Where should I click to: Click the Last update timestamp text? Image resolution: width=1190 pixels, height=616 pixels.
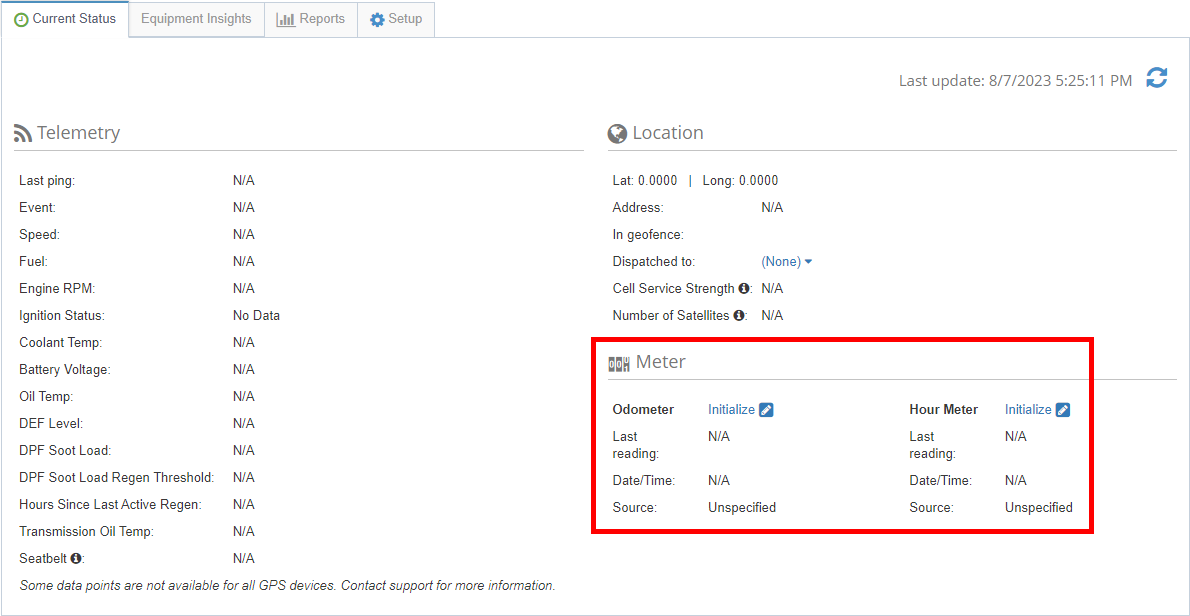pos(1015,80)
